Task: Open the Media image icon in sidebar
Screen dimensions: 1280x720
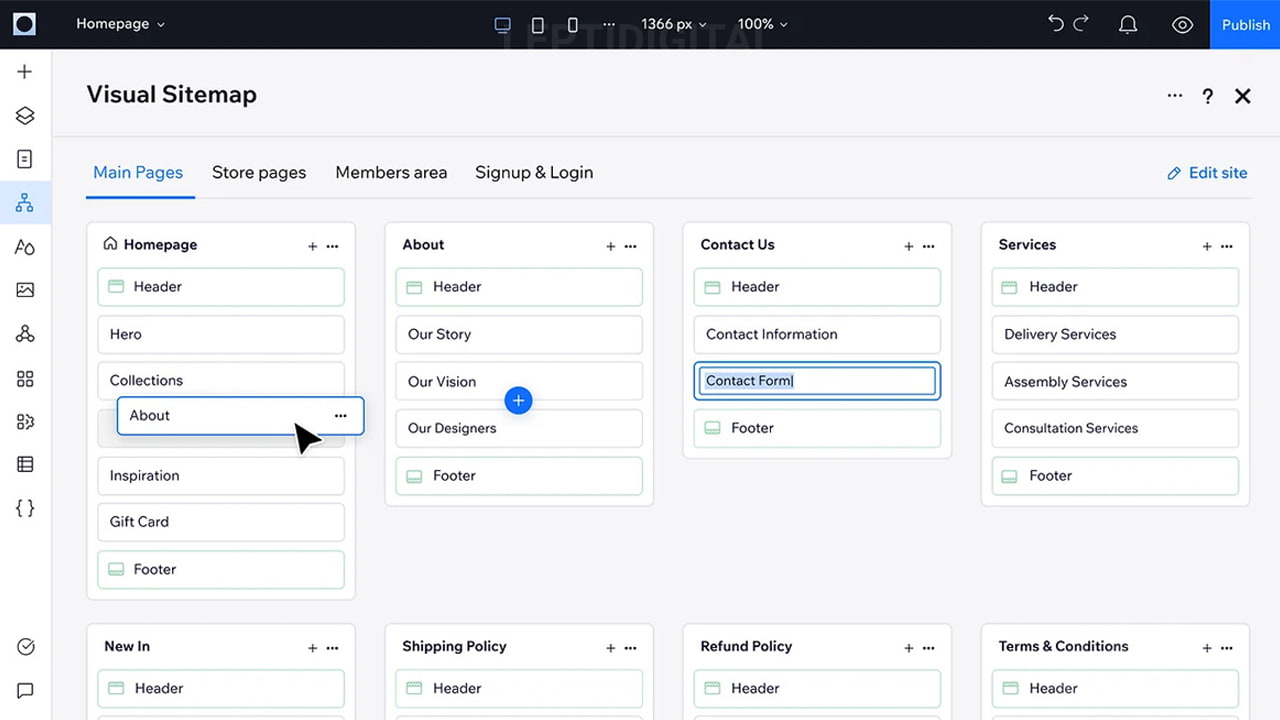Action: tap(25, 290)
